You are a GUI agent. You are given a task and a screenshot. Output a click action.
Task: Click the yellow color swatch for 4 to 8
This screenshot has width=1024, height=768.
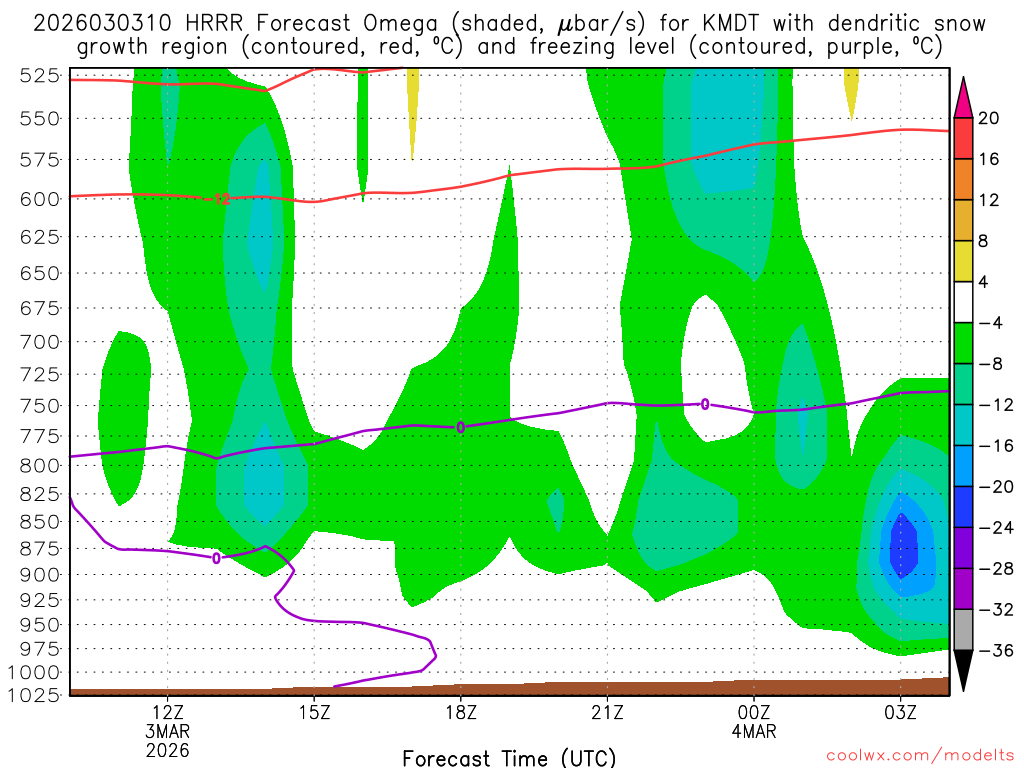(963, 261)
